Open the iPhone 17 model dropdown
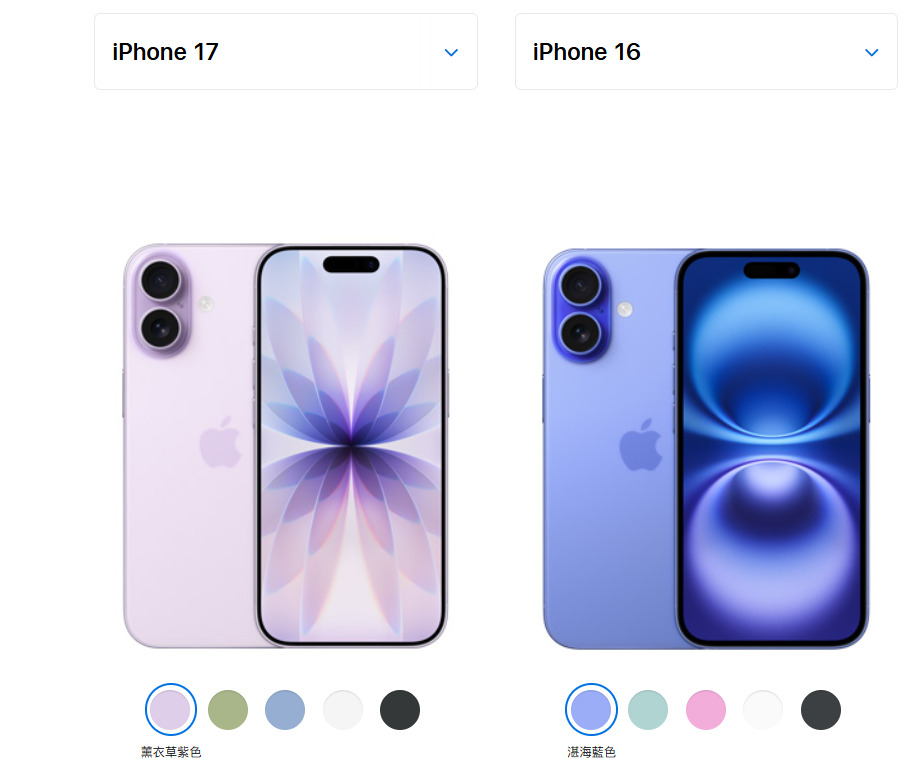Screen dimensions: 924x775 coord(286,52)
